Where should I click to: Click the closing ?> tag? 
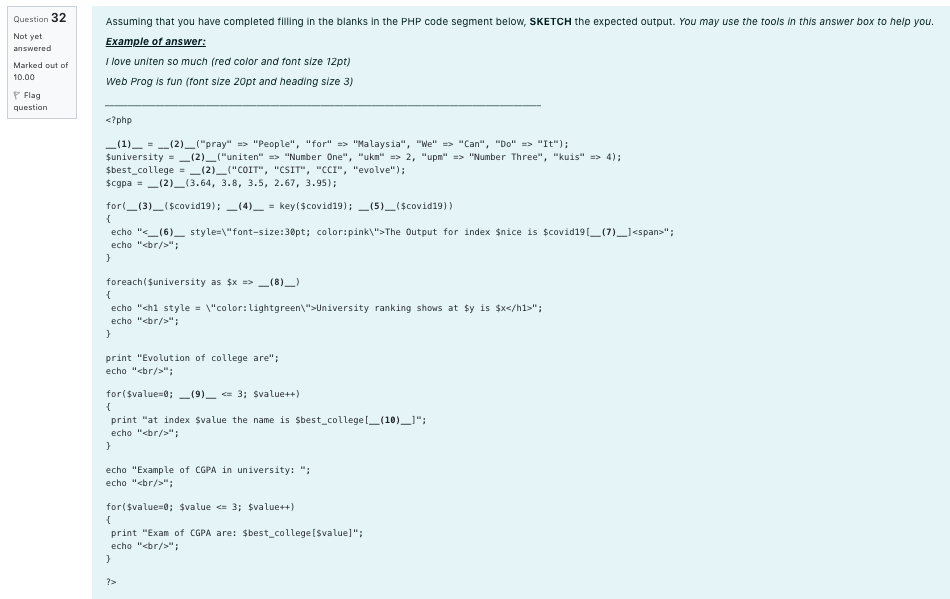click(111, 581)
